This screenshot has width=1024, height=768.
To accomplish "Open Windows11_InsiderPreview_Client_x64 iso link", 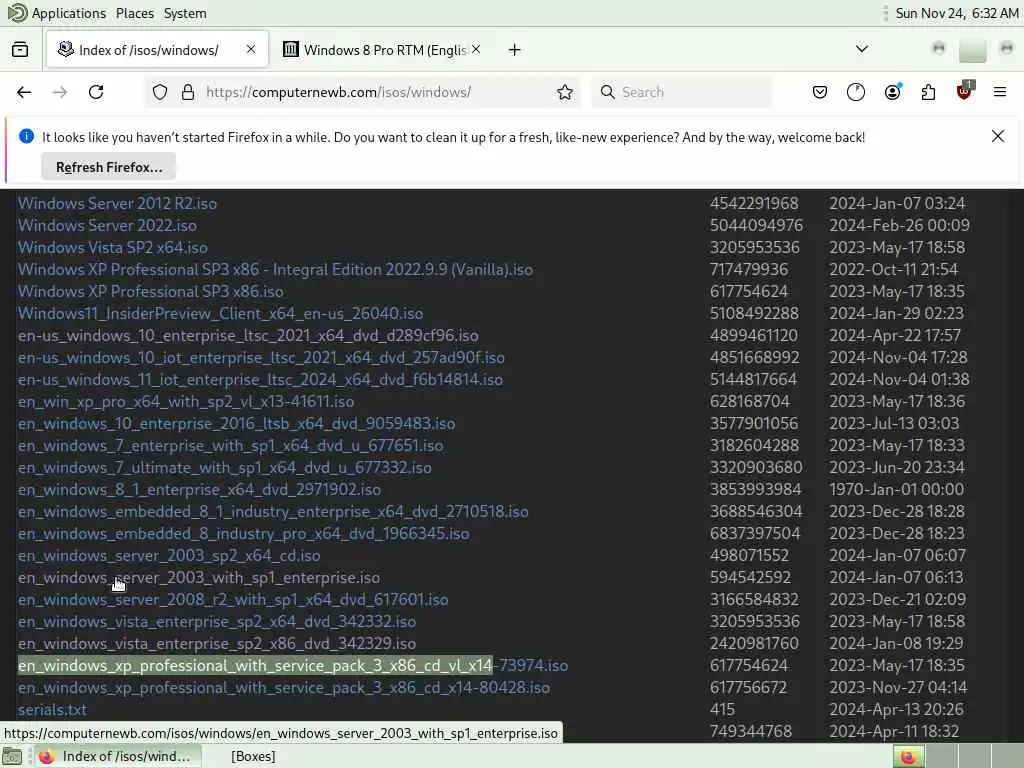I will [220, 313].
